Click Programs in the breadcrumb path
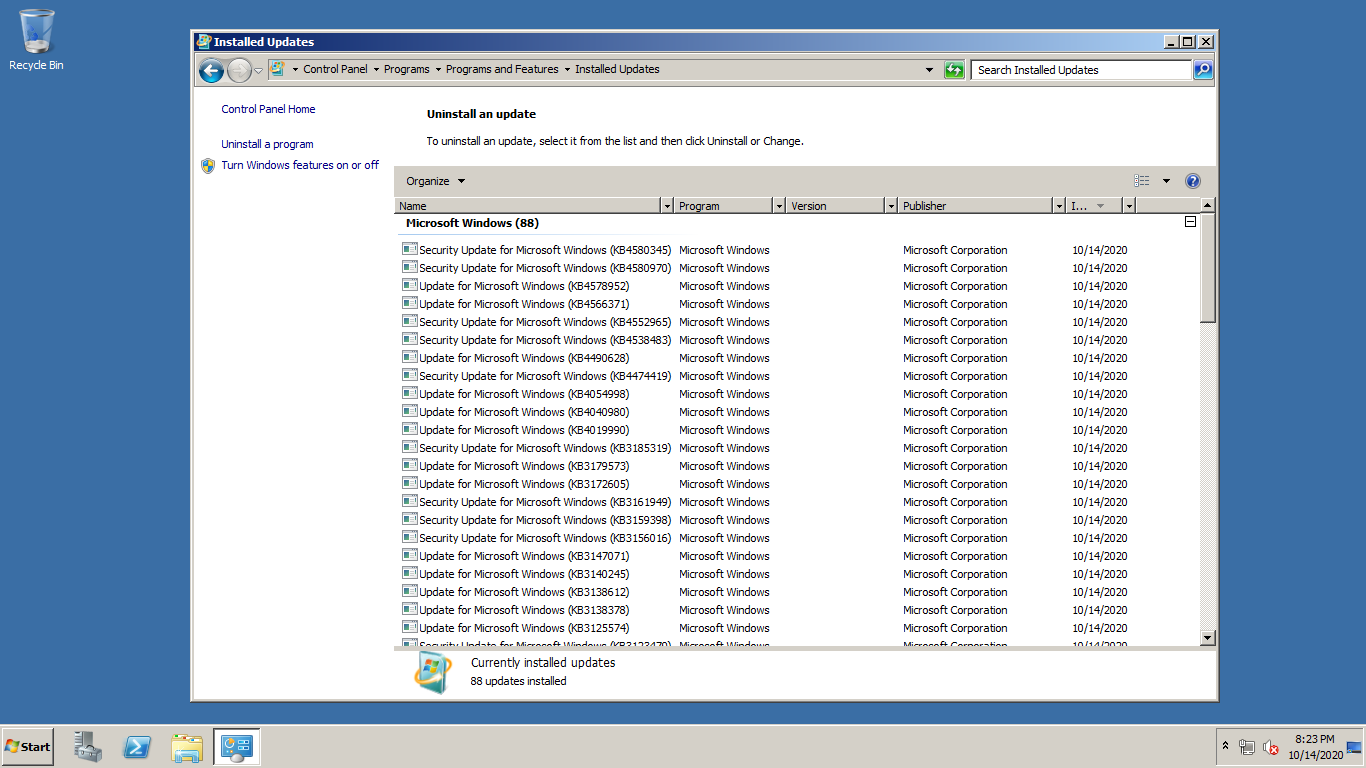This screenshot has height=768, width=1366. tap(406, 69)
